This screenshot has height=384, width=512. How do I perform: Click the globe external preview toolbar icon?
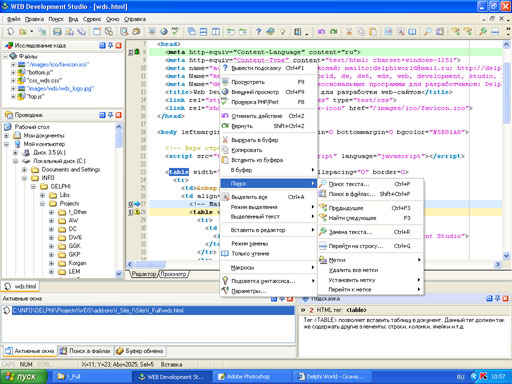(x=164, y=32)
